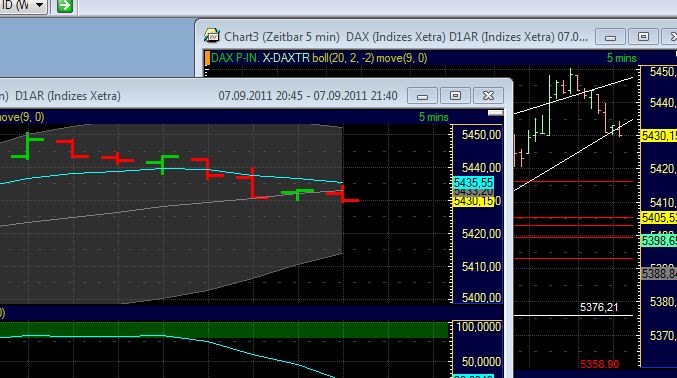677x378 pixels.
Task: Maximize the front D1AR chart window
Action: 455,95
